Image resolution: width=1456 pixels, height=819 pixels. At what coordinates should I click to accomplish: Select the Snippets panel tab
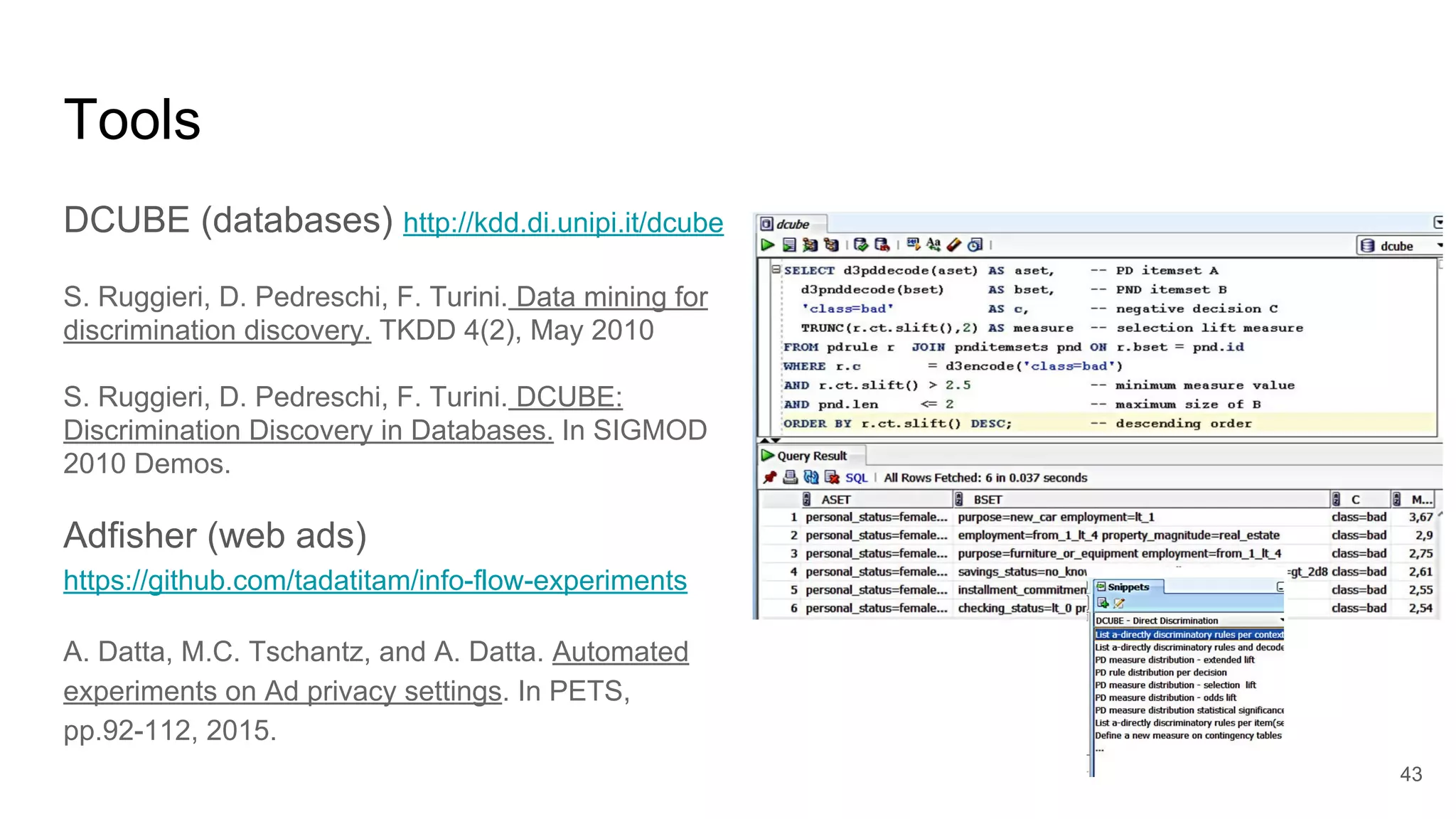(x=1128, y=587)
